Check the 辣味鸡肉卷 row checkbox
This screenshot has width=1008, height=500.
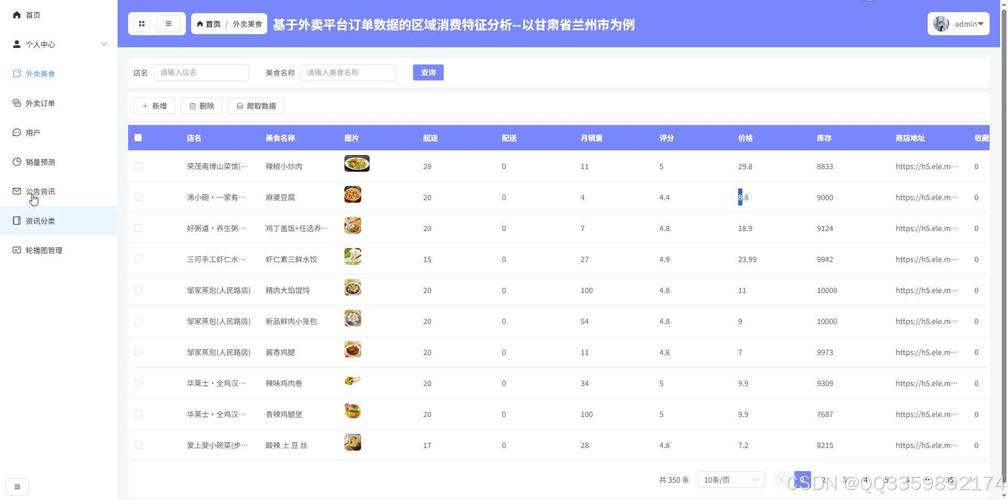point(138,382)
